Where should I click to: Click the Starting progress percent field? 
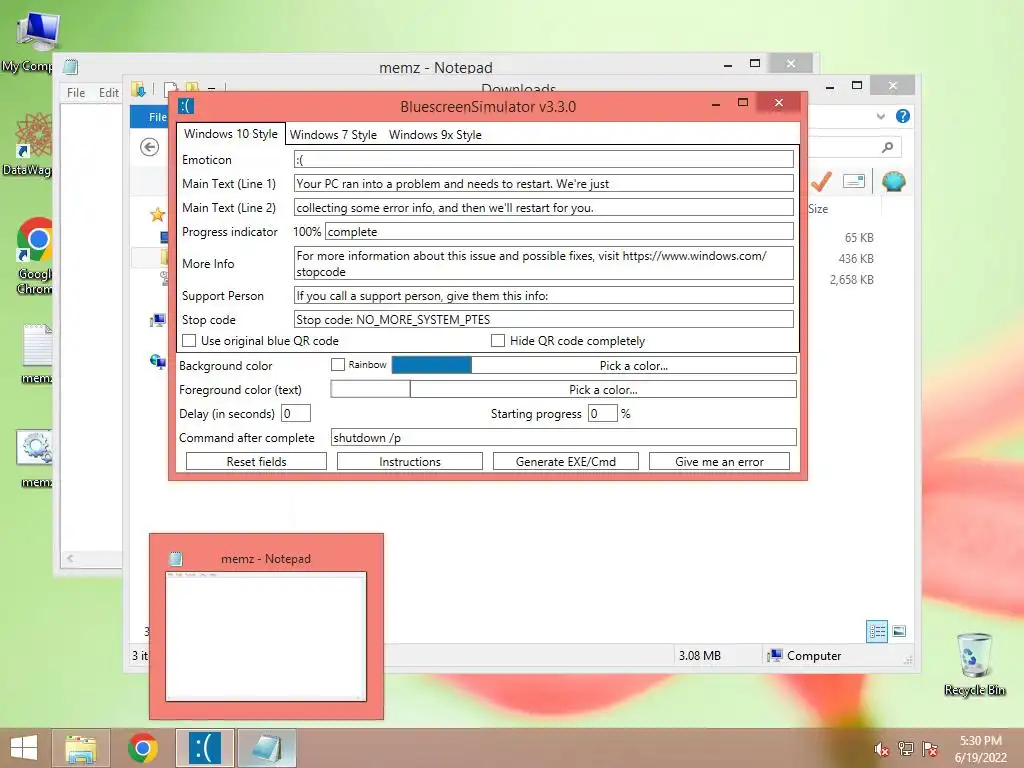pyautogui.click(x=602, y=413)
